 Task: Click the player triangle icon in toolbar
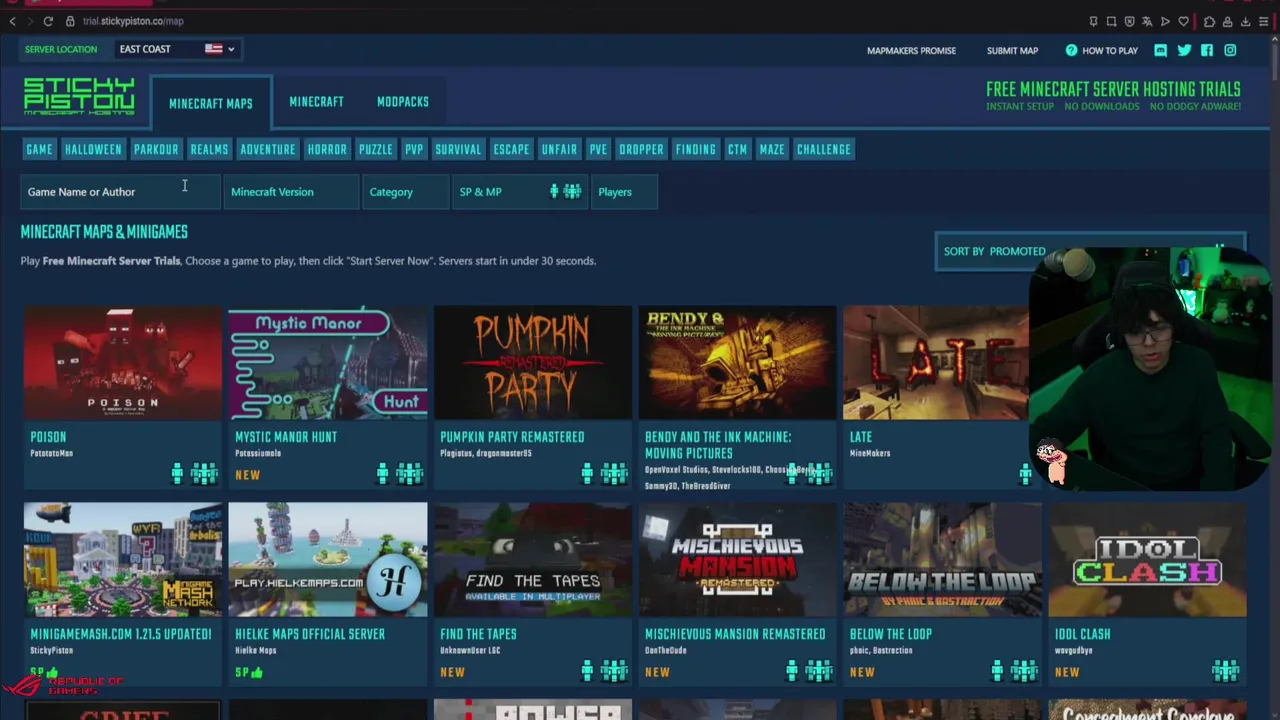(x=1165, y=21)
